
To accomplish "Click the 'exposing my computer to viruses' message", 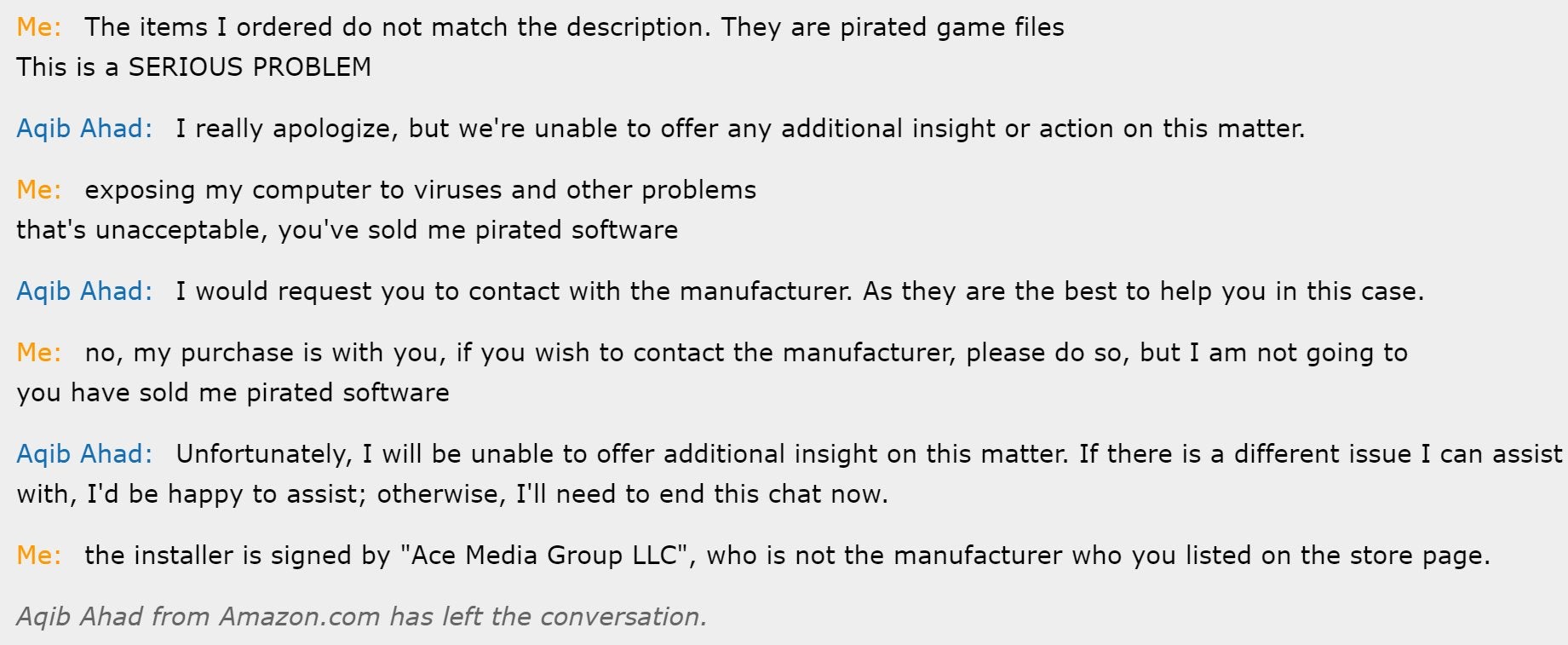I will tap(420, 190).
